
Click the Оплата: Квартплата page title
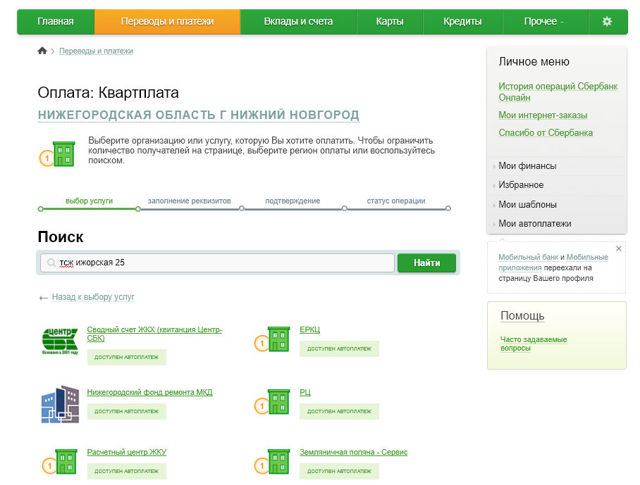[108, 93]
